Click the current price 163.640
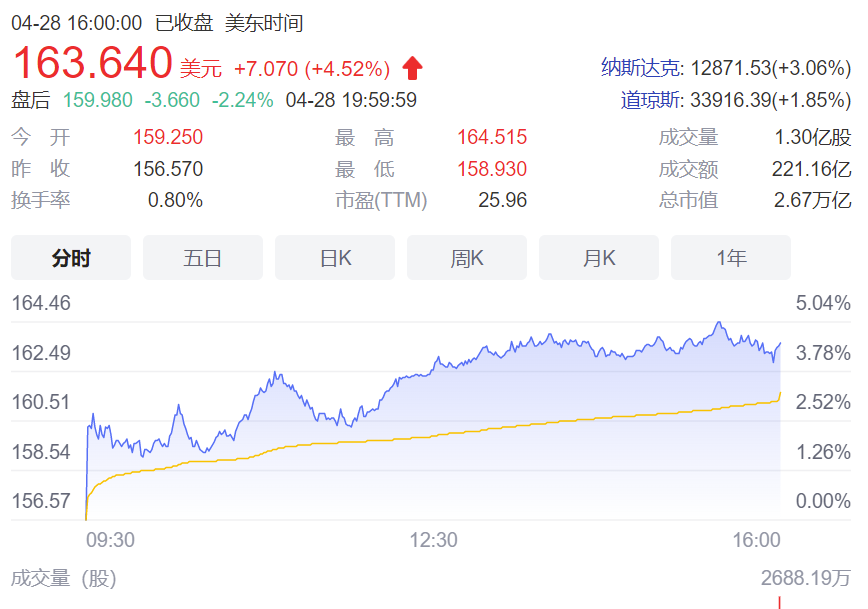 92,63
